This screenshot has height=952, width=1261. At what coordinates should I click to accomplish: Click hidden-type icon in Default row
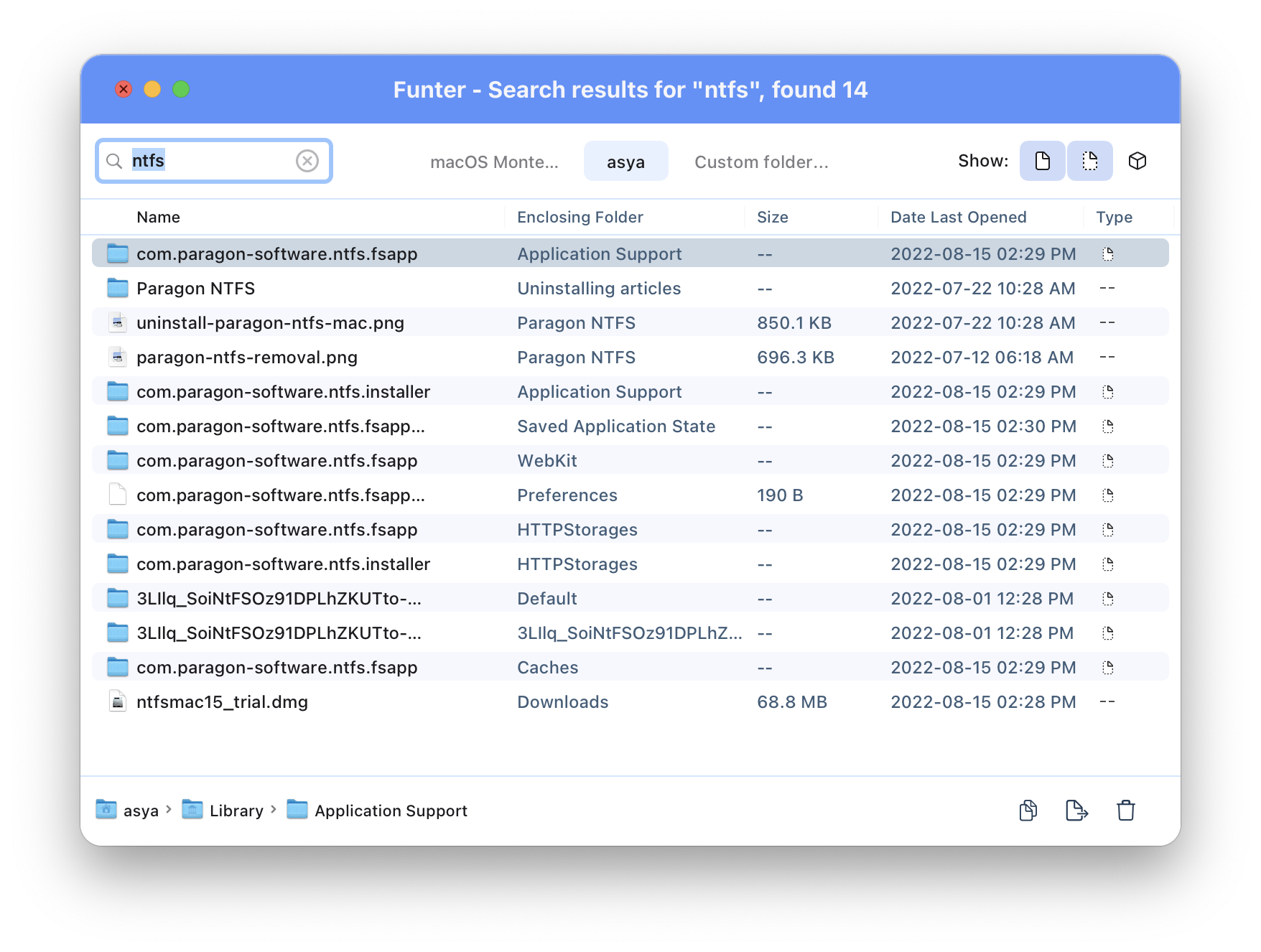coord(1108,599)
